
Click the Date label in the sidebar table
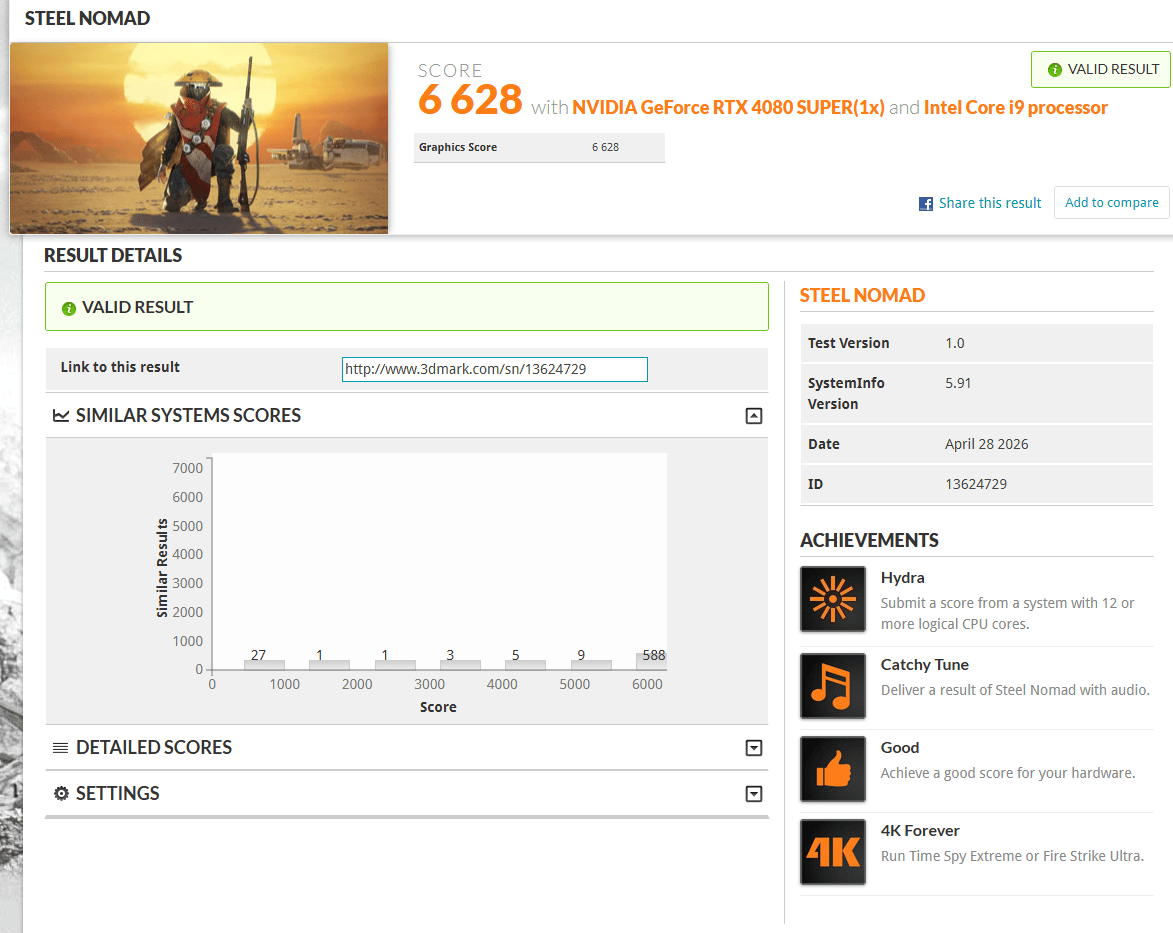pyautogui.click(x=823, y=444)
